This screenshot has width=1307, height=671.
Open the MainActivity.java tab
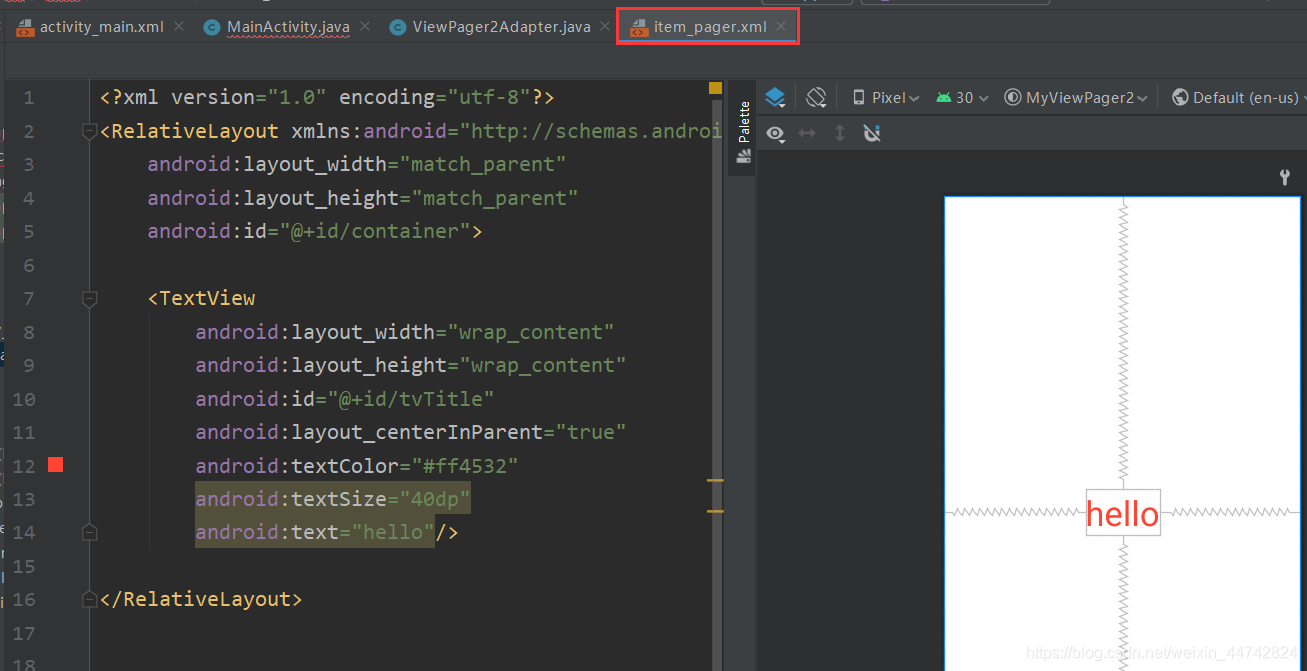point(288,27)
